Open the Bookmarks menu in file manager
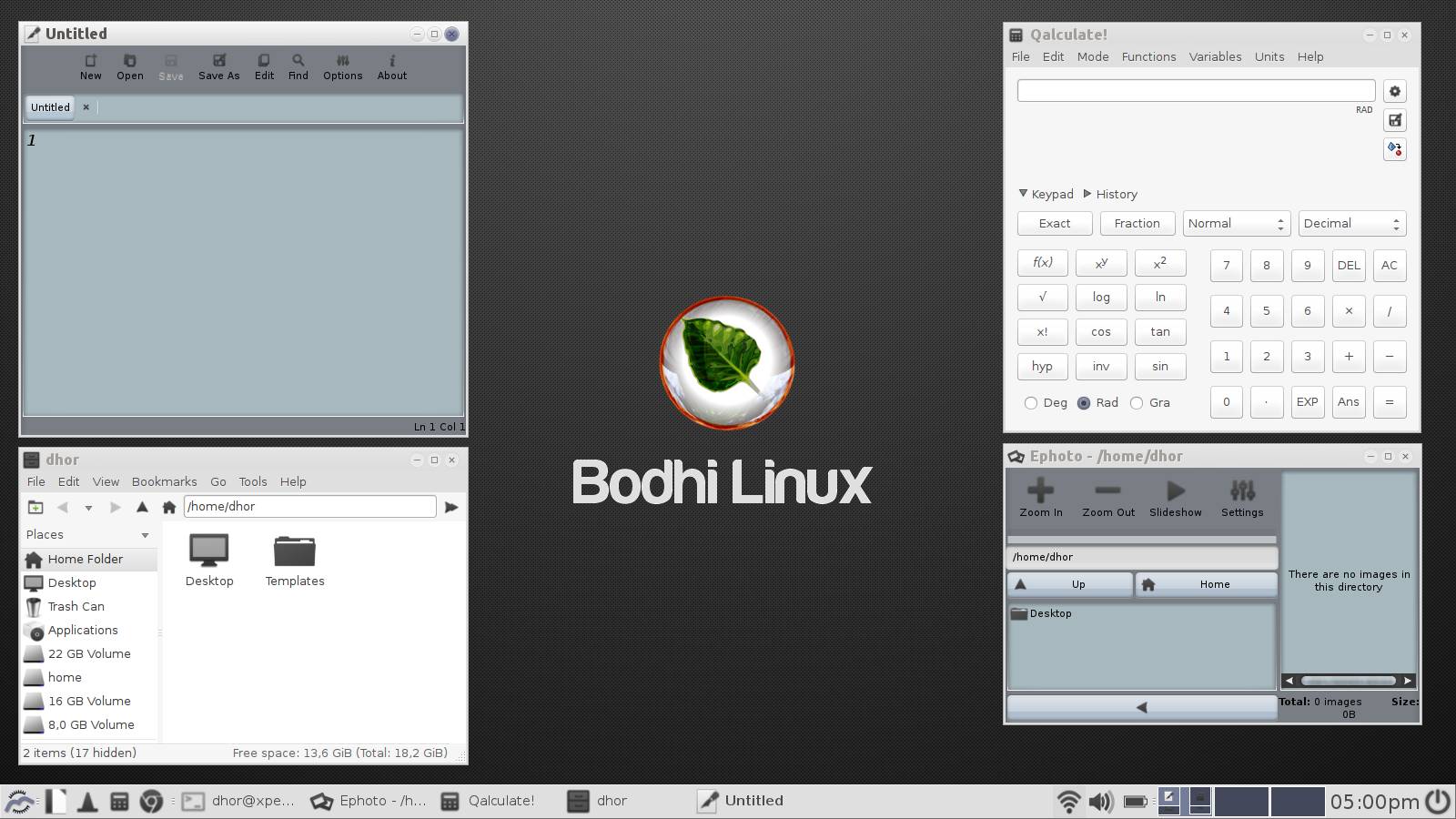This screenshot has width=1456, height=819. click(164, 481)
